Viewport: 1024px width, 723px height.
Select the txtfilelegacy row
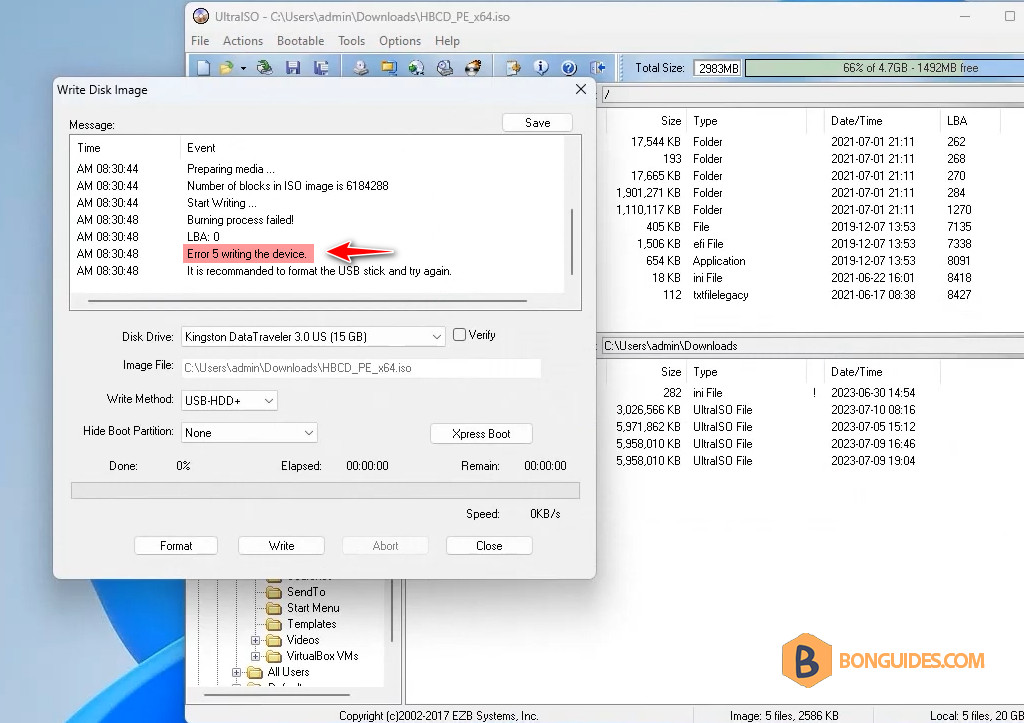click(810, 295)
